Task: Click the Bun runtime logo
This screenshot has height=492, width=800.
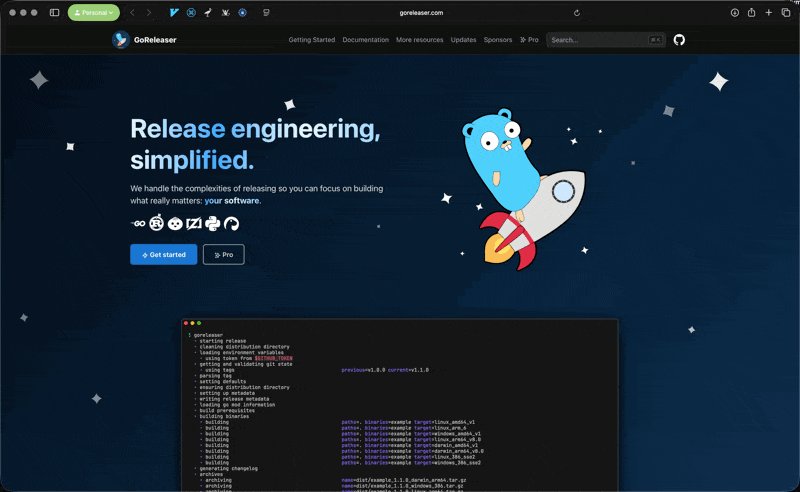Action: [x=175, y=224]
